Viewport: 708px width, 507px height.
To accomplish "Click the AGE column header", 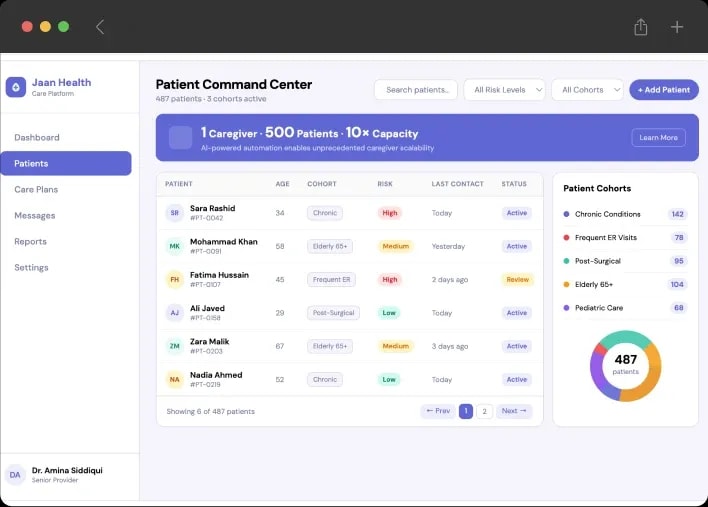I will (x=283, y=184).
